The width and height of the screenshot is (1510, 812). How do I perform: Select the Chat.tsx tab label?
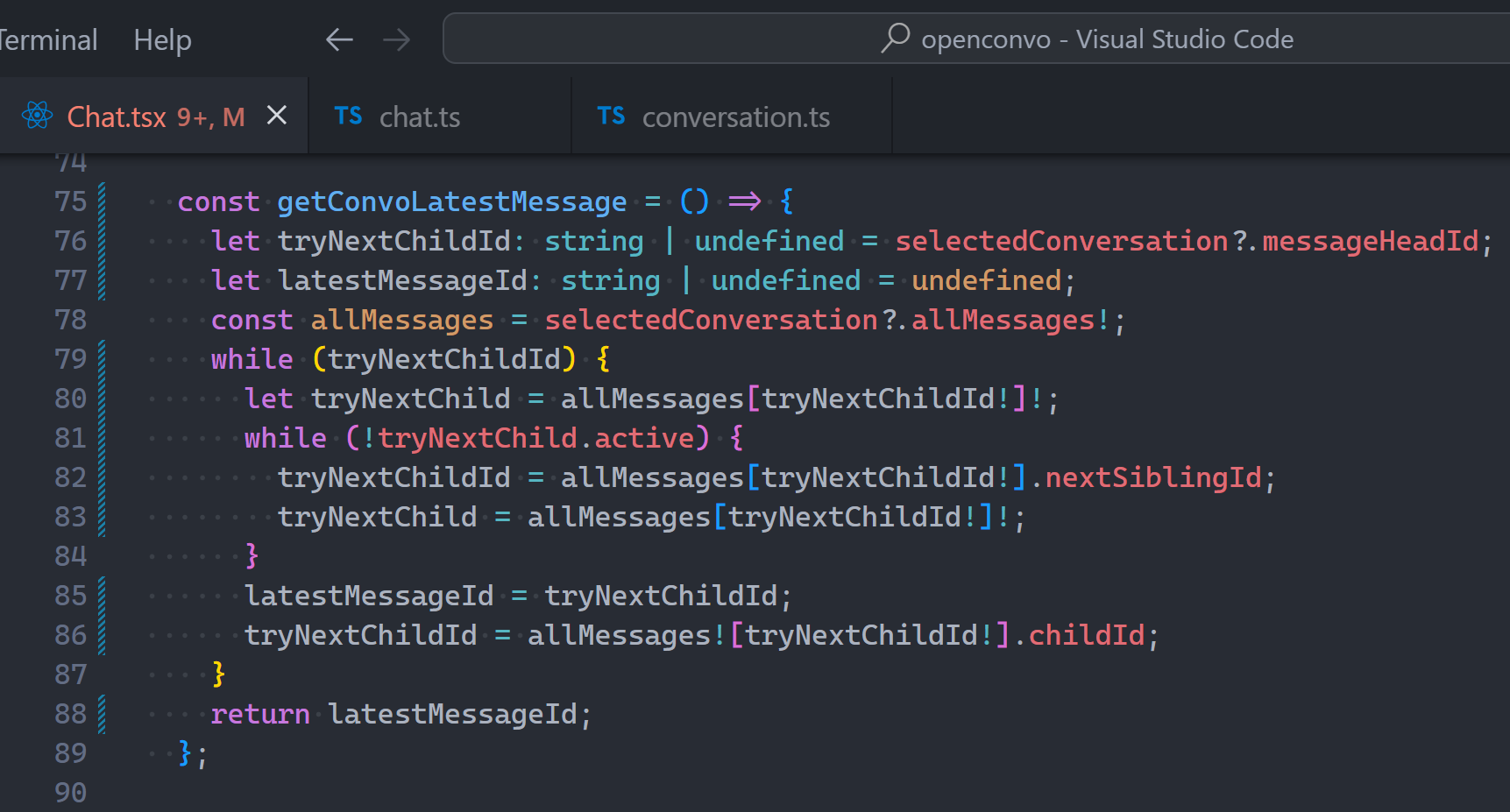117,117
